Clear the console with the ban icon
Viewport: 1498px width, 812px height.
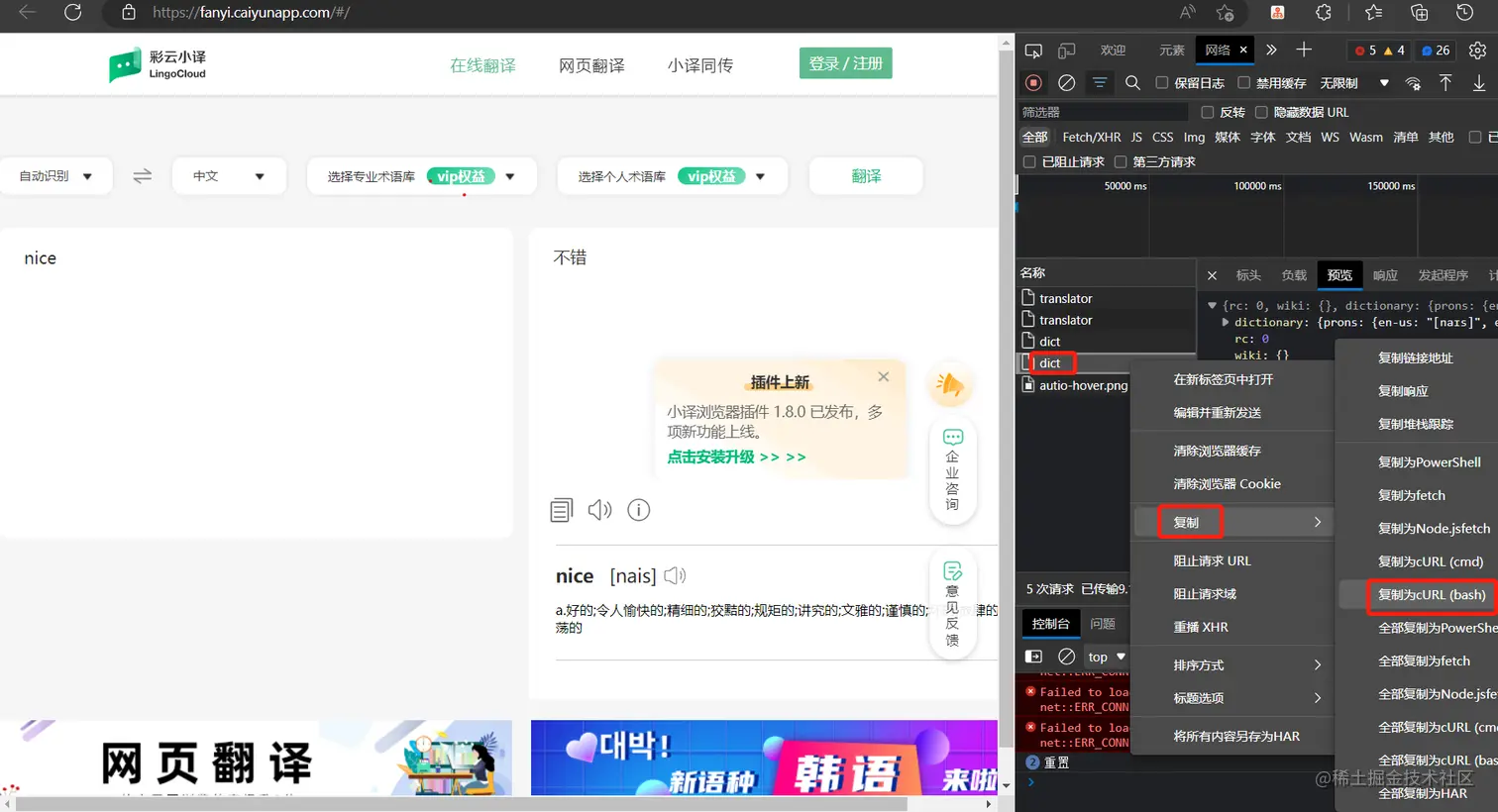[1067, 657]
